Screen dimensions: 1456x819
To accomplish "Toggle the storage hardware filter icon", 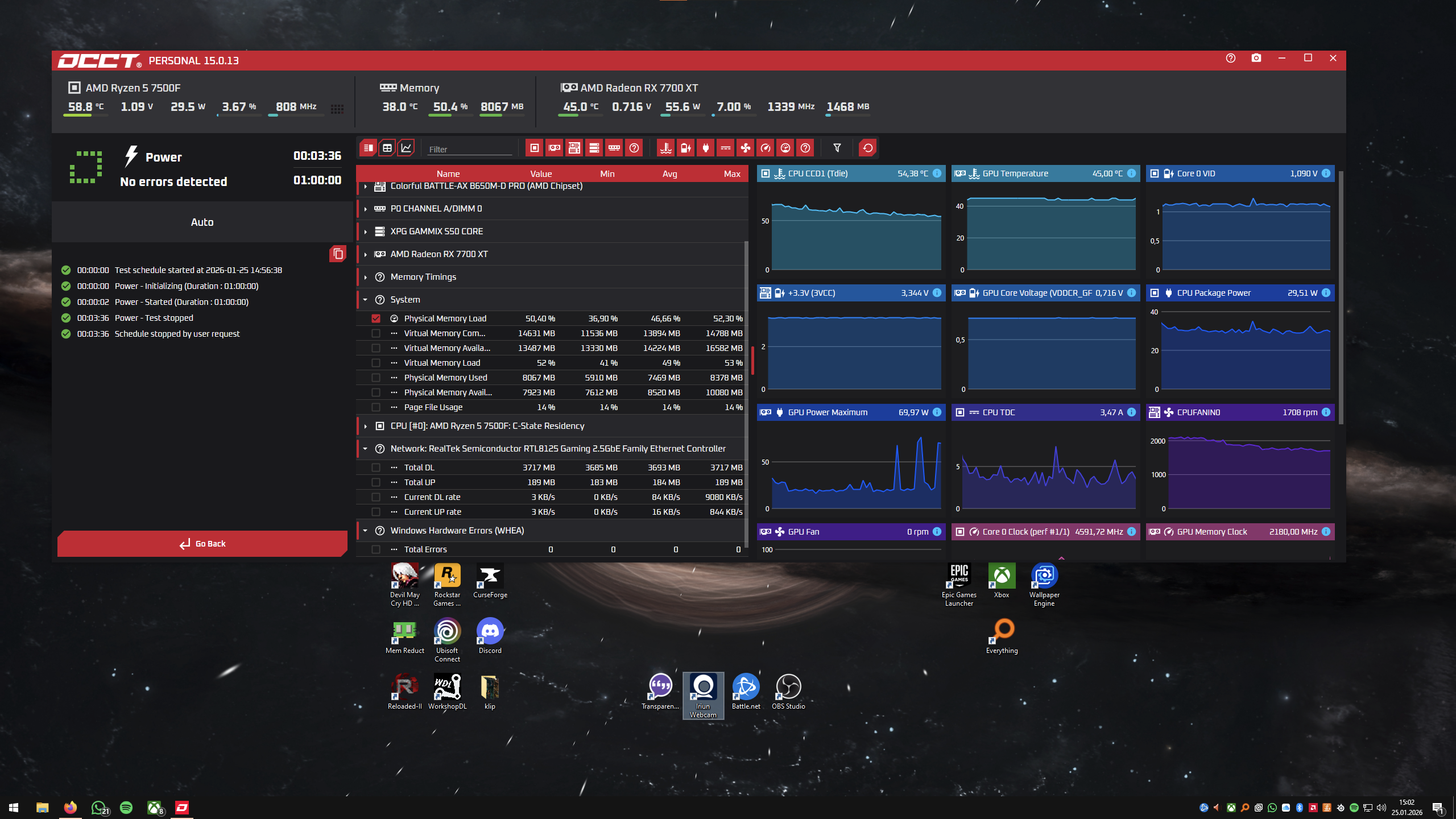I will pyautogui.click(x=594, y=148).
